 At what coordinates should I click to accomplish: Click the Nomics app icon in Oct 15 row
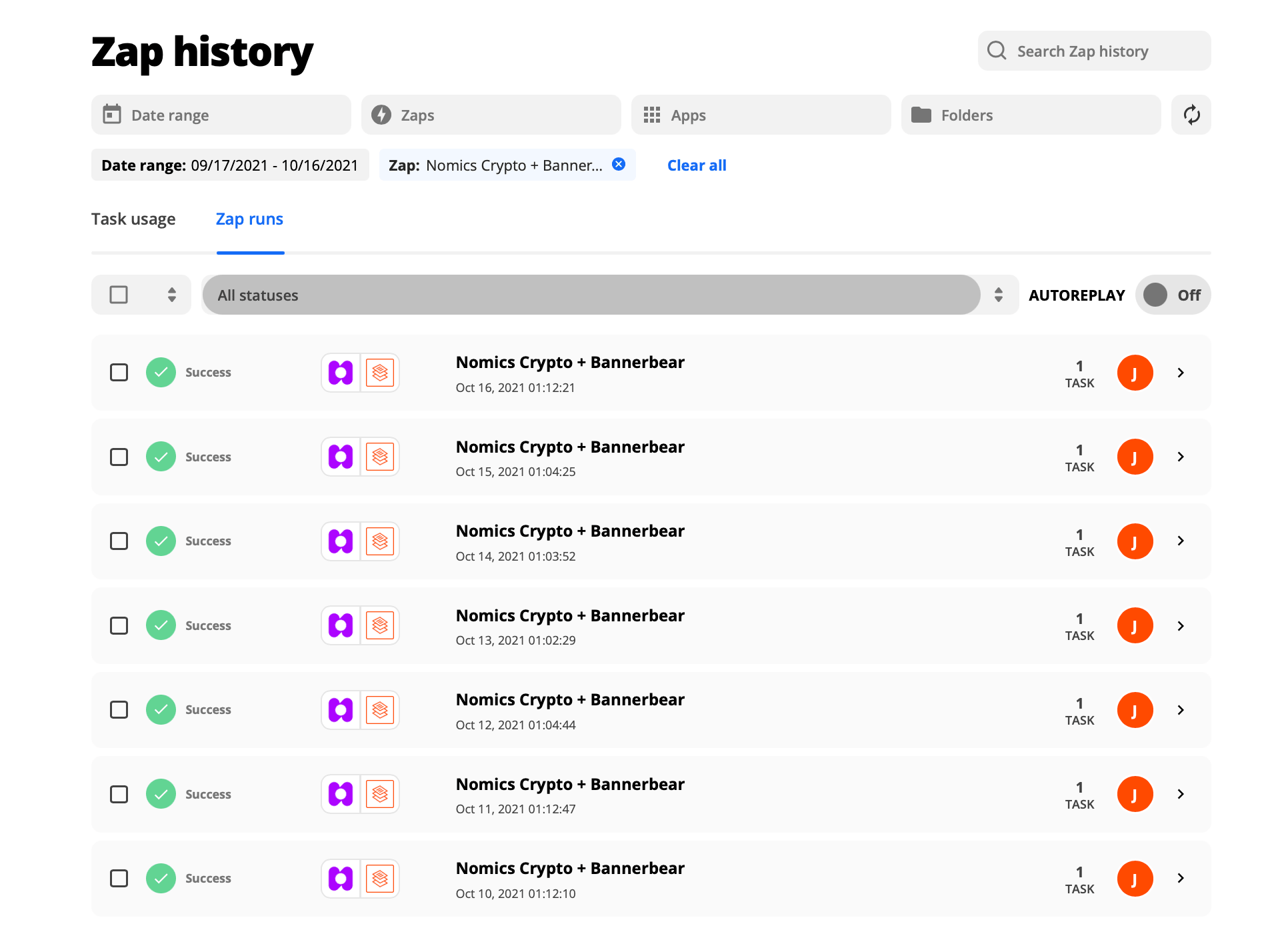point(341,457)
